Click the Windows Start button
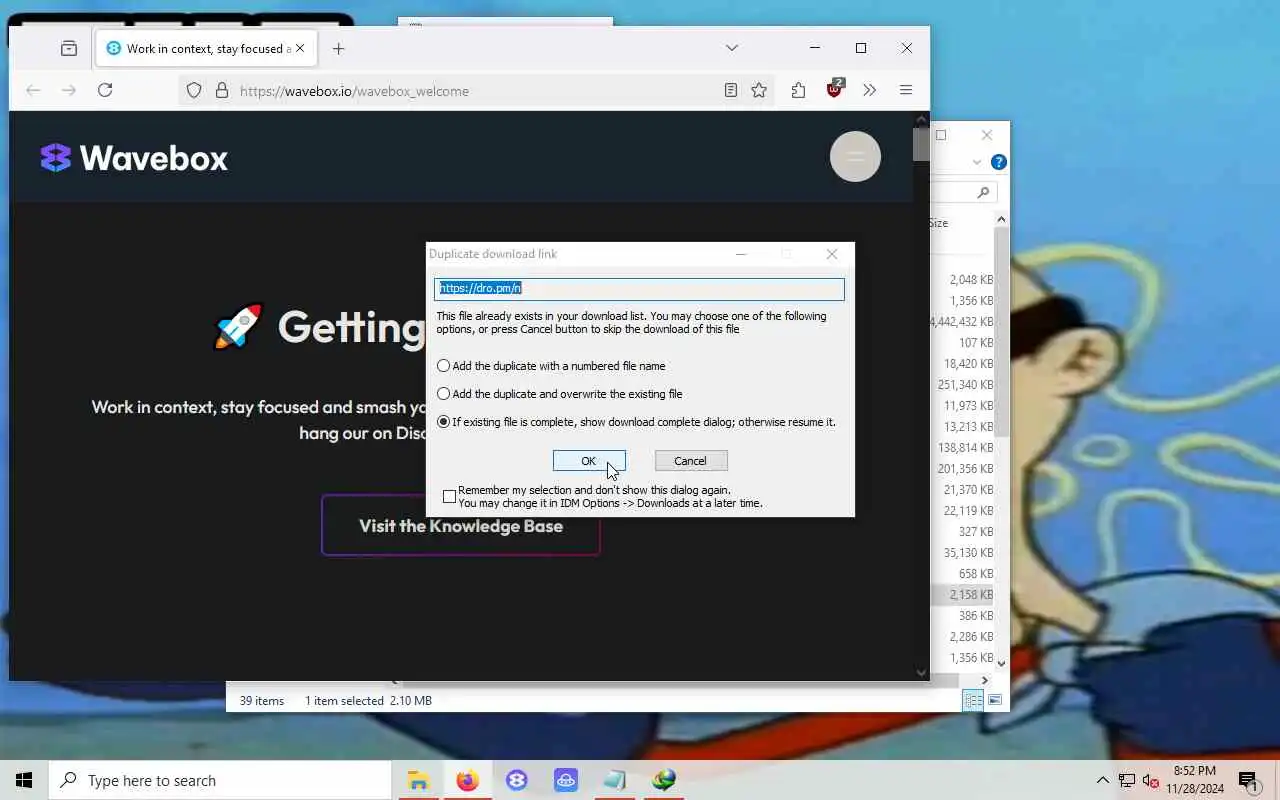 24,780
